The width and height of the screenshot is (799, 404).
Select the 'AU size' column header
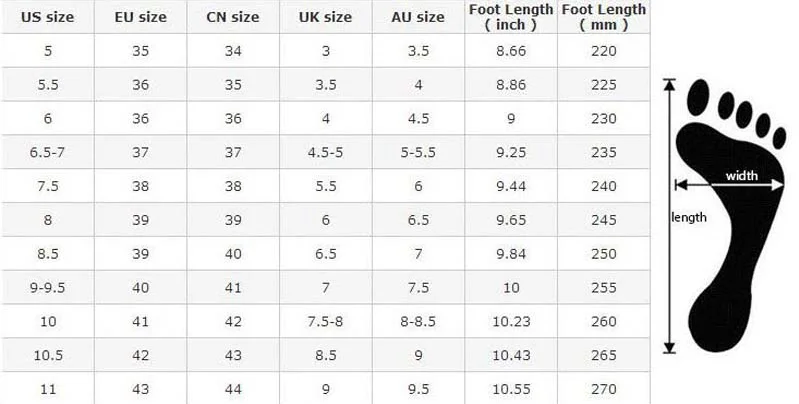click(x=418, y=17)
